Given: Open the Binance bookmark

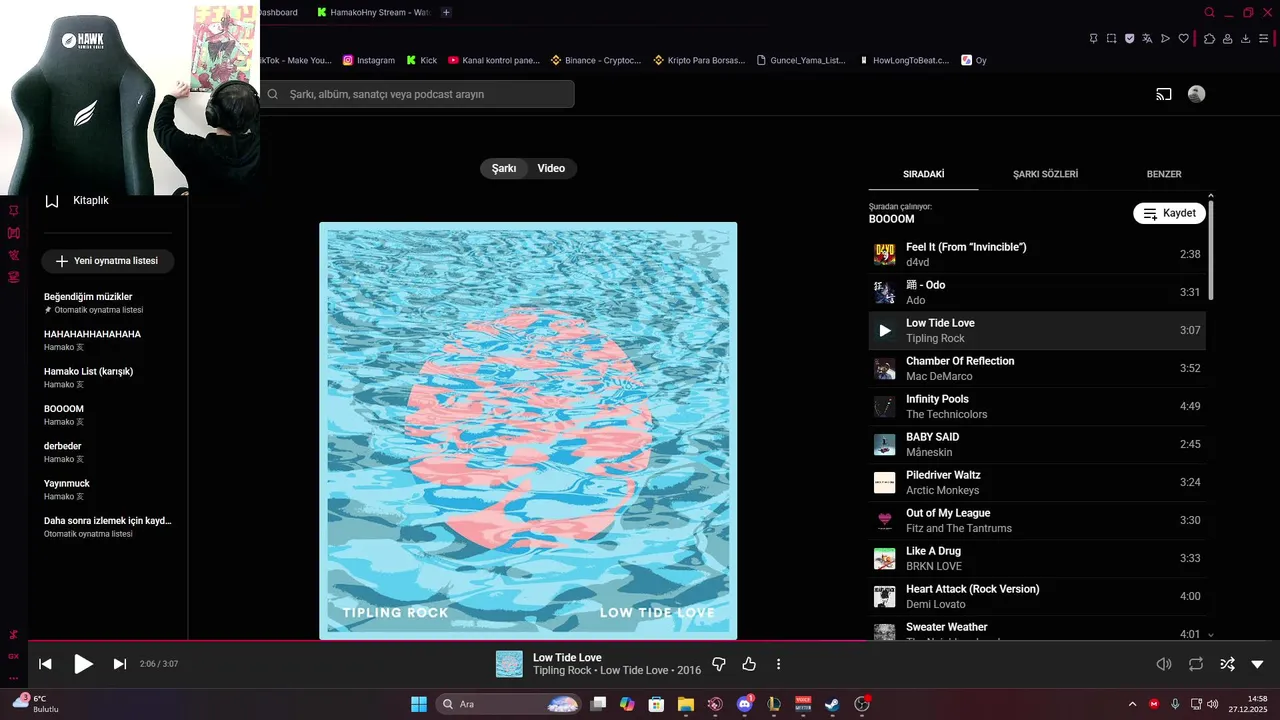Looking at the screenshot, I should click(x=596, y=60).
